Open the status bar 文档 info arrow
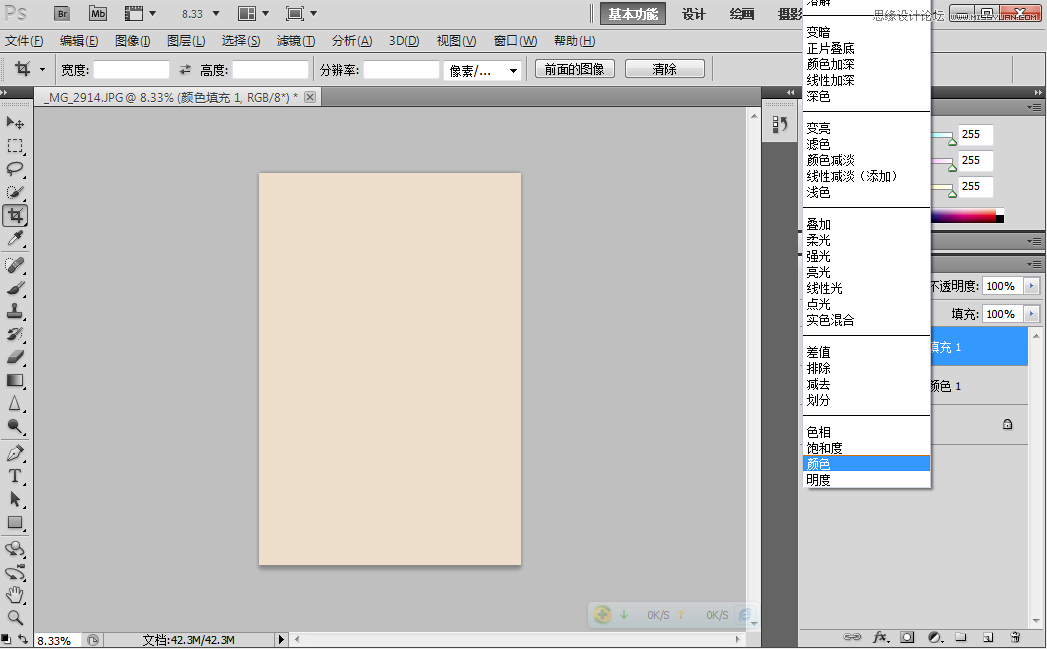The width and height of the screenshot is (1047, 649). coord(281,640)
